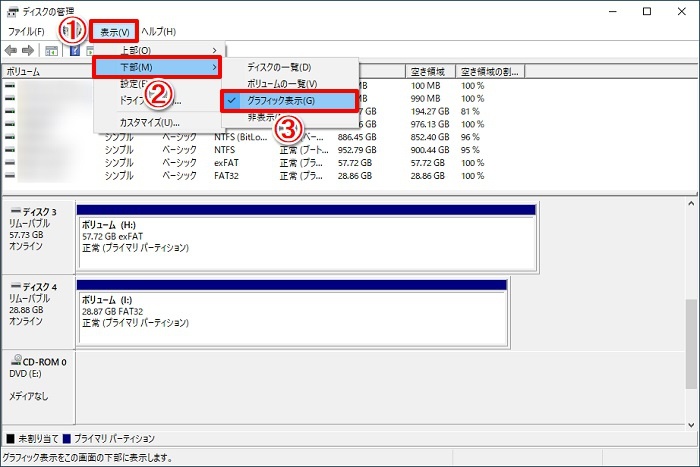Sort by the 空き領域 column header
700x467 pixels.
click(x=430, y=71)
